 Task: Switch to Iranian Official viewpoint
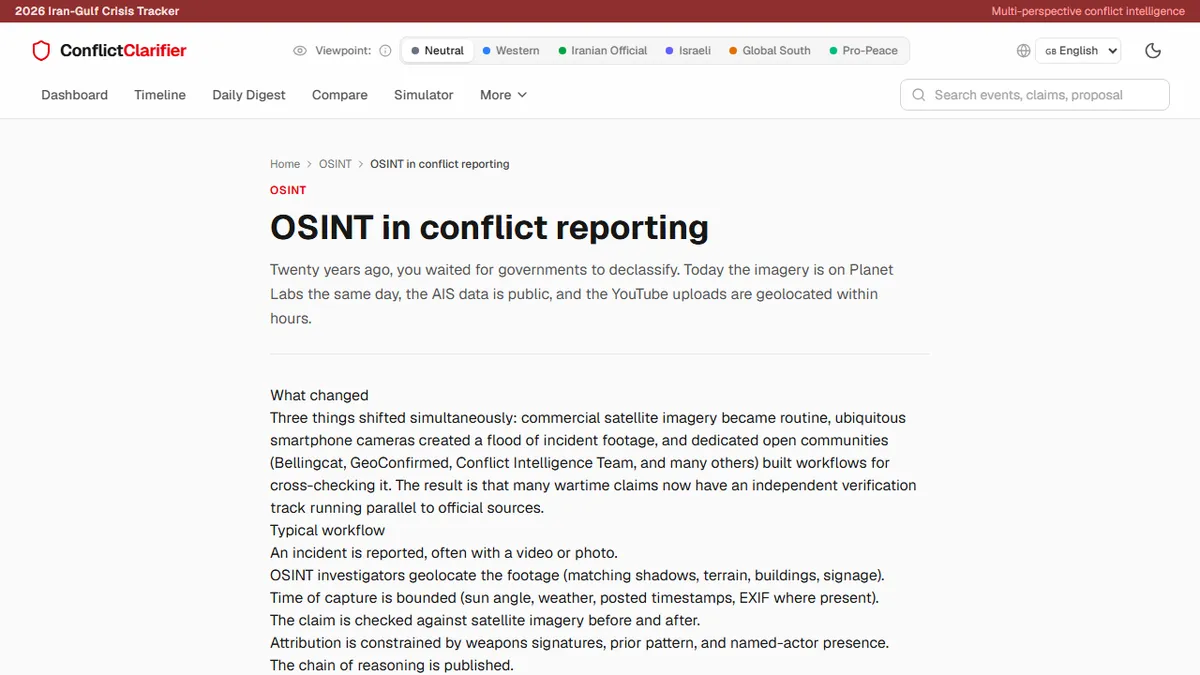[x=603, y=51]
